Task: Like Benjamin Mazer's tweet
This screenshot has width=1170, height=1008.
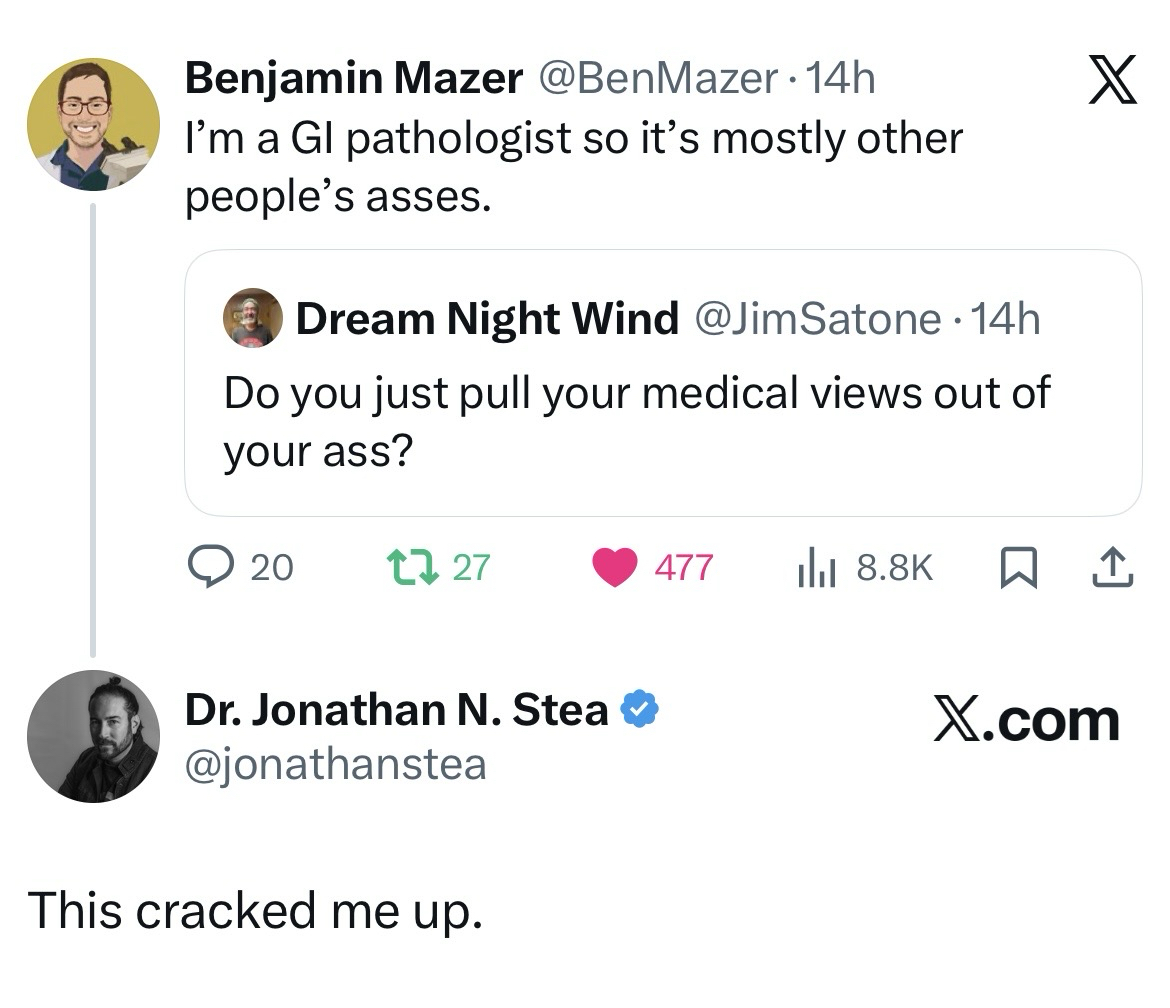Action: (614, 568)
